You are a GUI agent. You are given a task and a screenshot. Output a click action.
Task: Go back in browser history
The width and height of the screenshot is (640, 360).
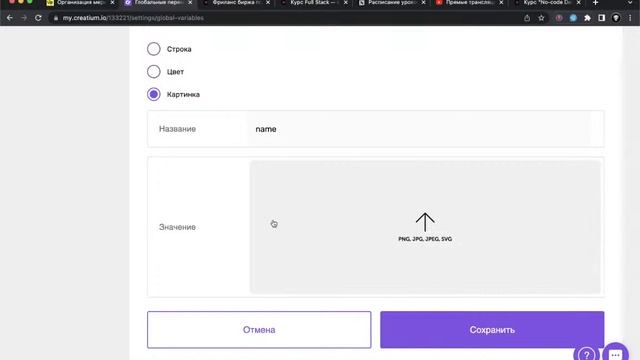pos(10,18)
